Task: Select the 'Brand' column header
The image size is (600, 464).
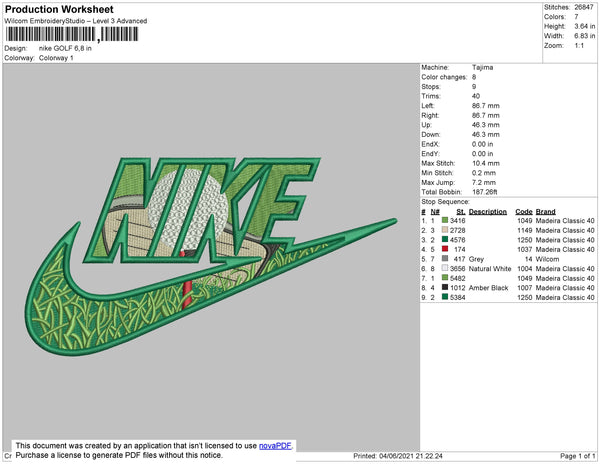Action: pyautogui.click(x=545, y=212)
